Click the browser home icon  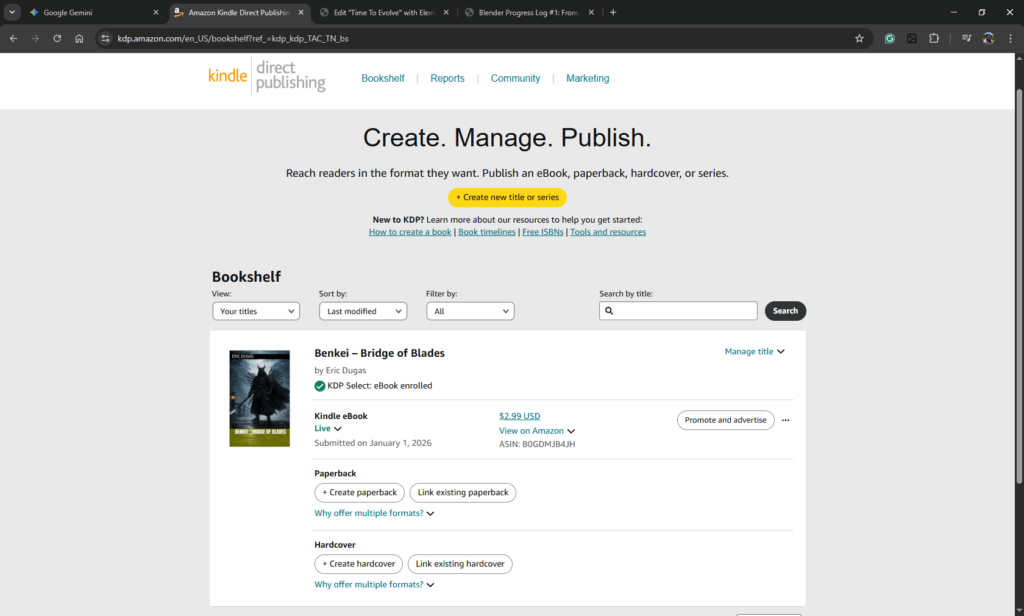point(79,38)
